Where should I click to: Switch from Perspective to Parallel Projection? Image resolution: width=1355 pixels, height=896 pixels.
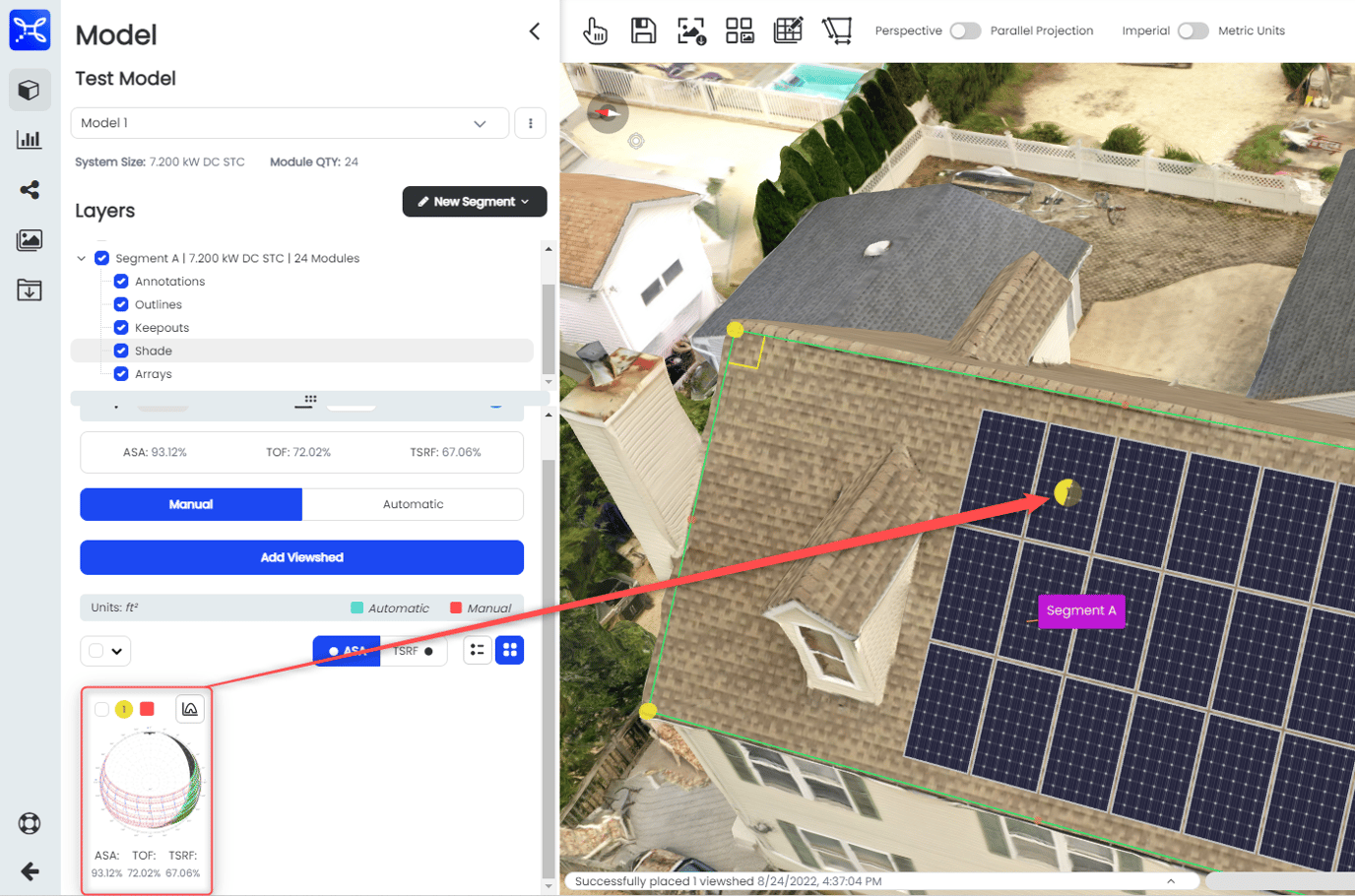click(x=965, y=31)
